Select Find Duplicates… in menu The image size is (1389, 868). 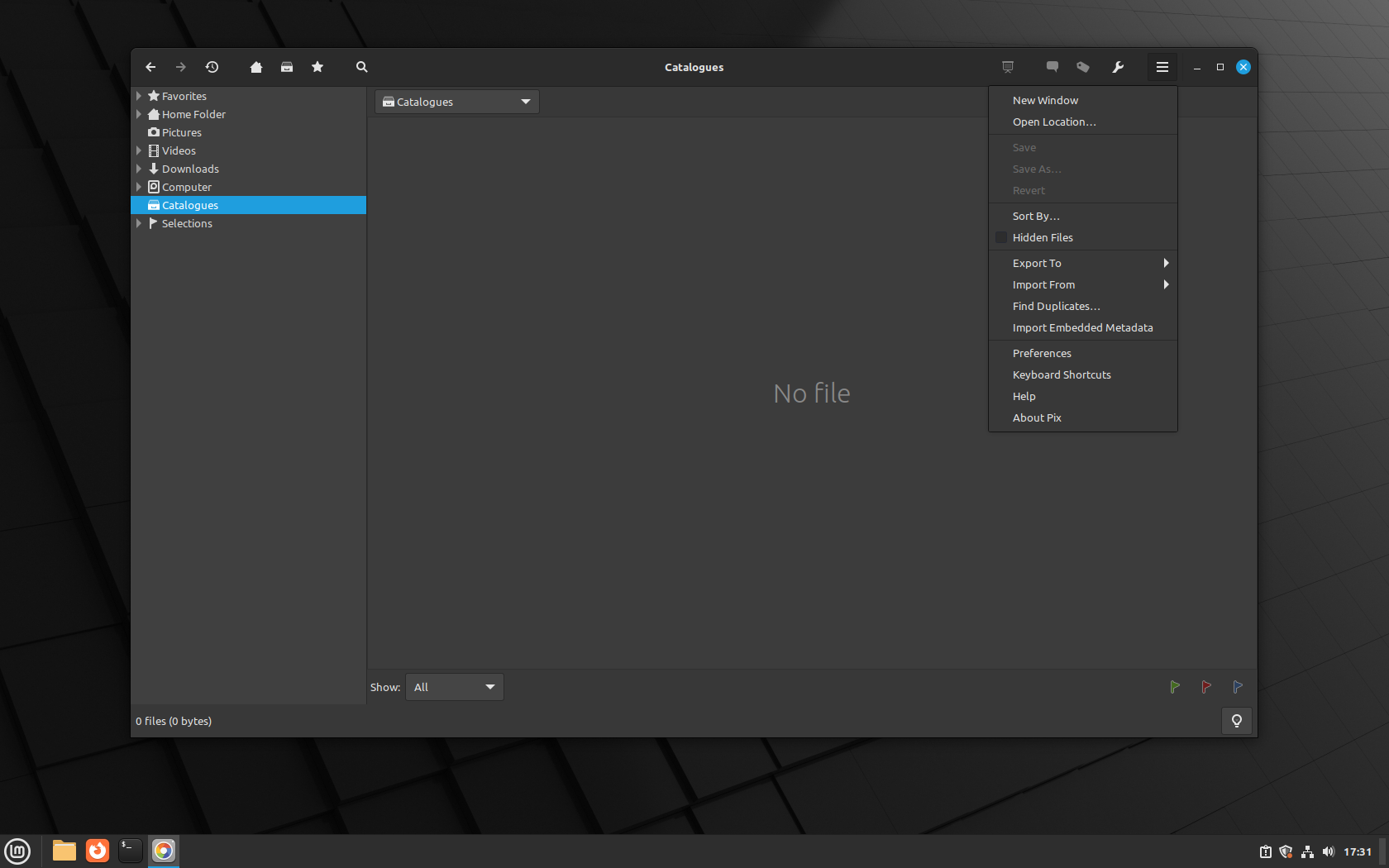1083,306
